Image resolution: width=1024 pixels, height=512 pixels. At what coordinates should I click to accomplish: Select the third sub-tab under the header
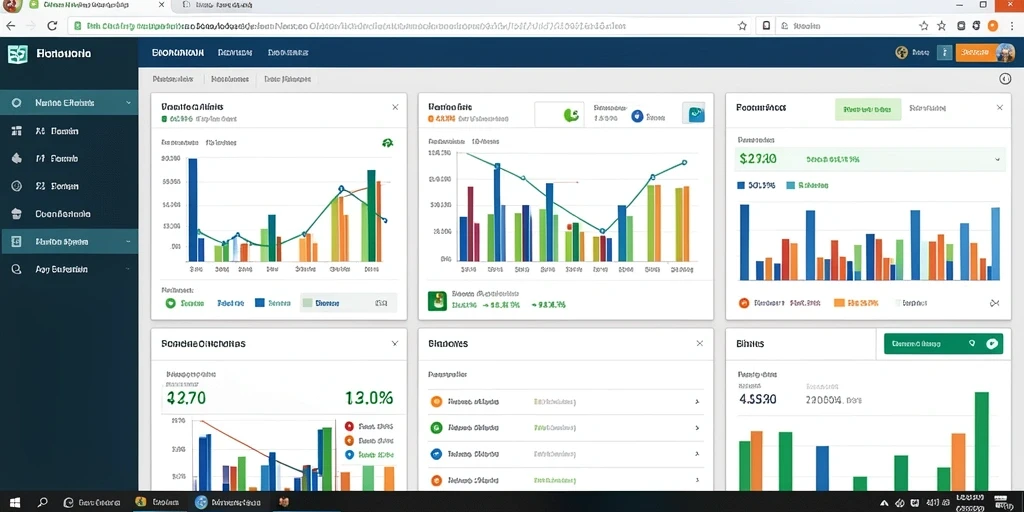tap(287, 79)
